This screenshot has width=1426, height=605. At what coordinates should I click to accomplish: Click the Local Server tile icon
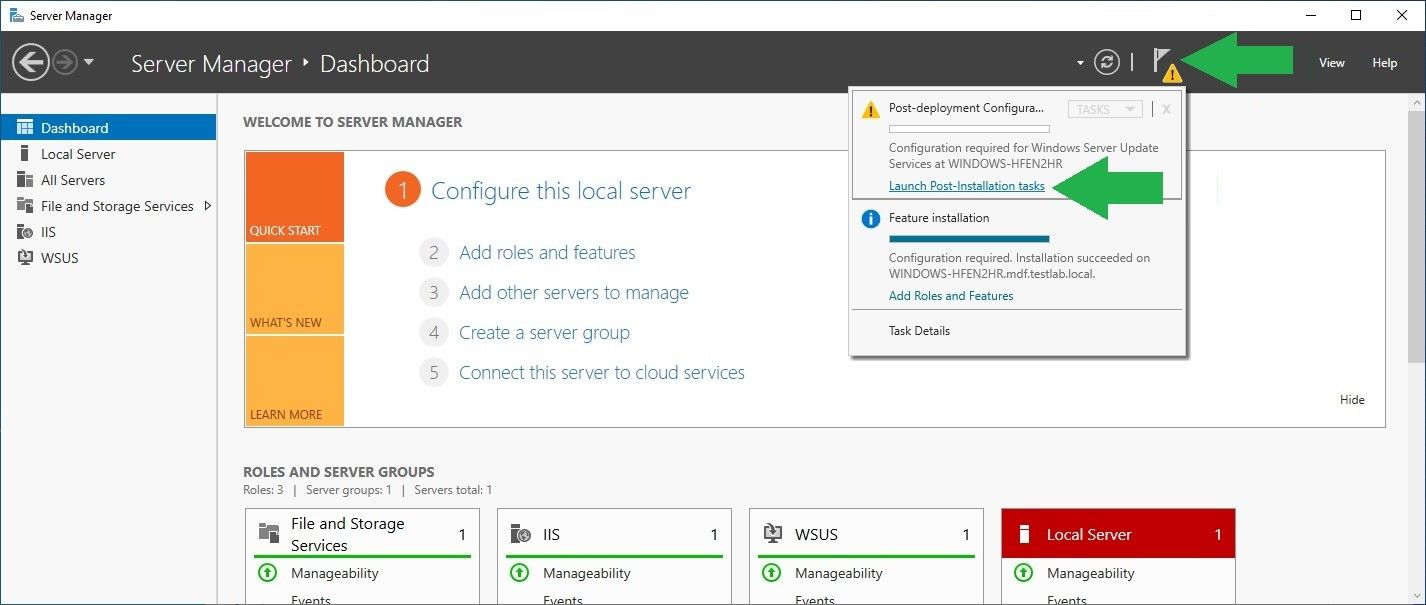[x=1024, y=534]
